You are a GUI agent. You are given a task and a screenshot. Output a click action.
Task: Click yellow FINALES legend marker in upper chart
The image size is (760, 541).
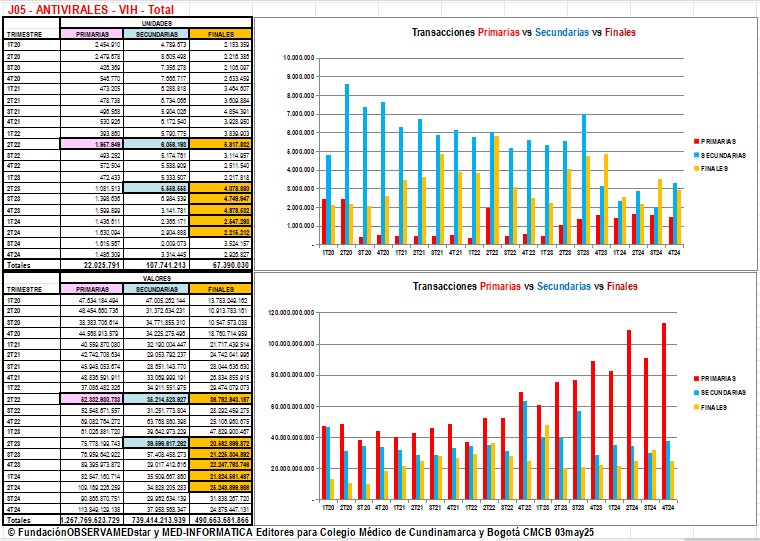point(697,168)
